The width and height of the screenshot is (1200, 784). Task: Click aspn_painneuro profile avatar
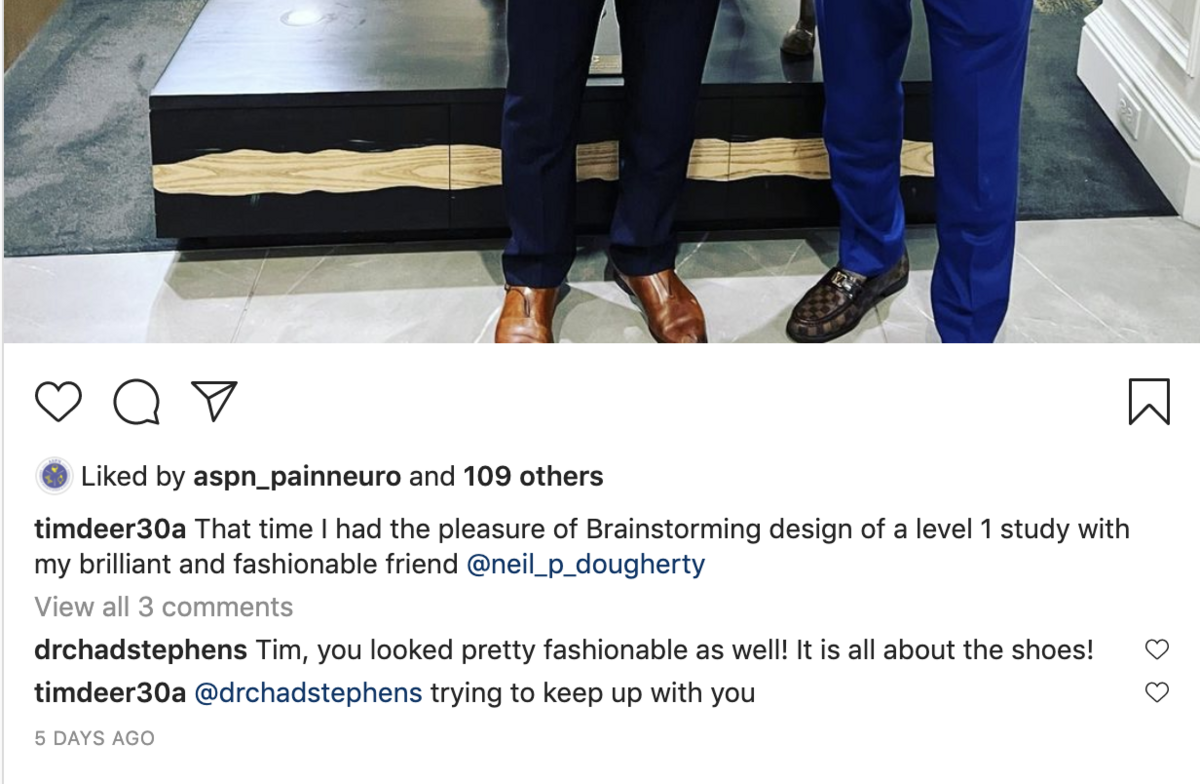tap(53, 477)
